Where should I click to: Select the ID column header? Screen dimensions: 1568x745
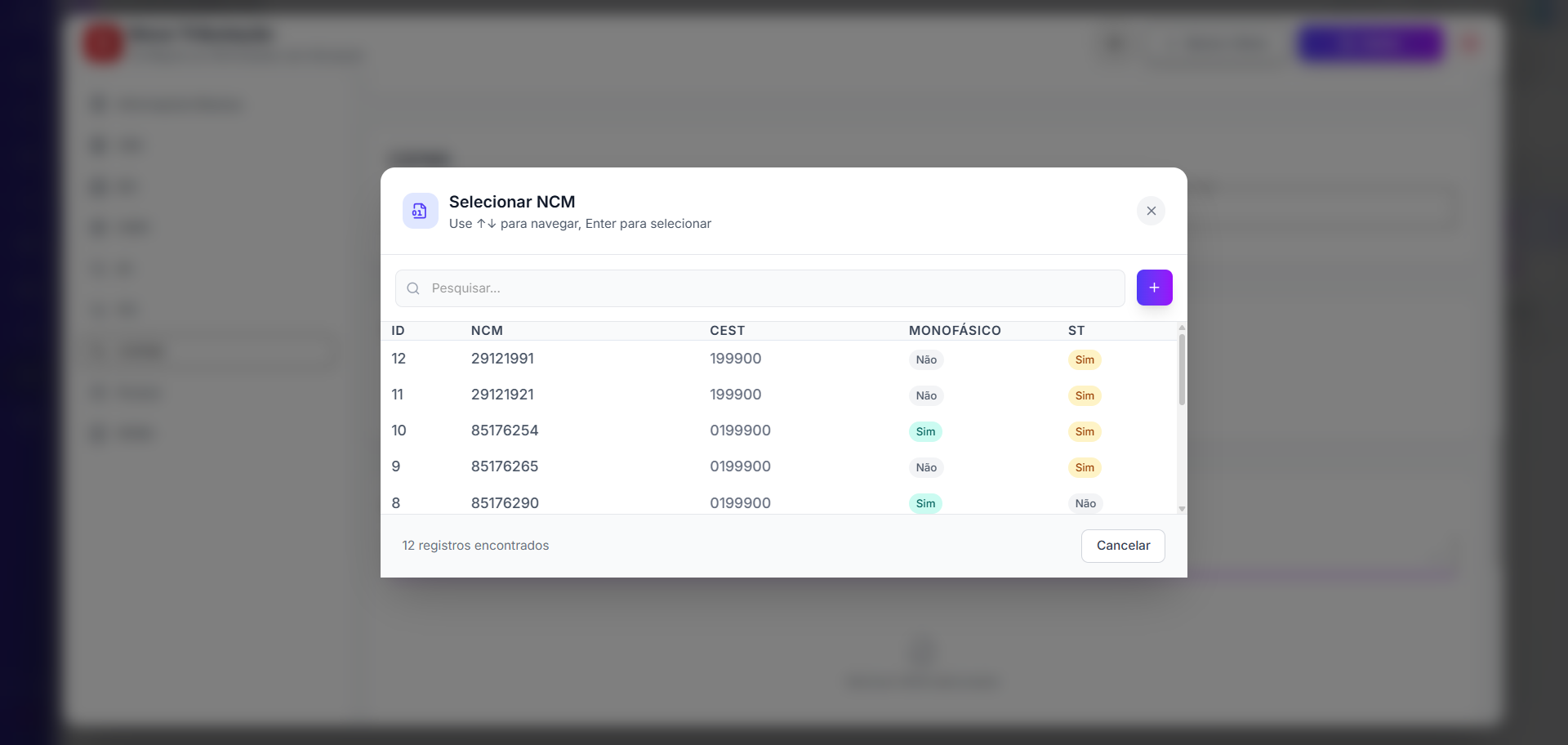398,331
